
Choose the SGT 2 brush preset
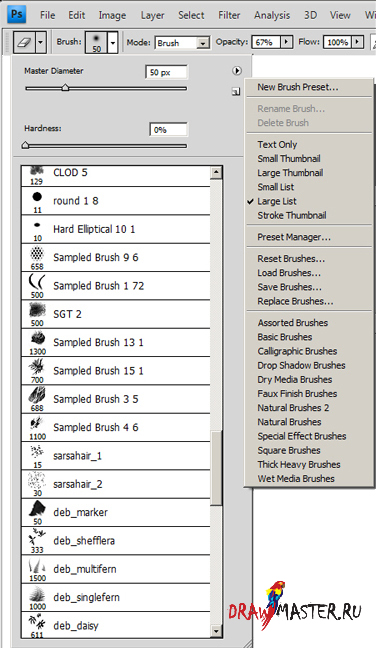tap(116, 314)
